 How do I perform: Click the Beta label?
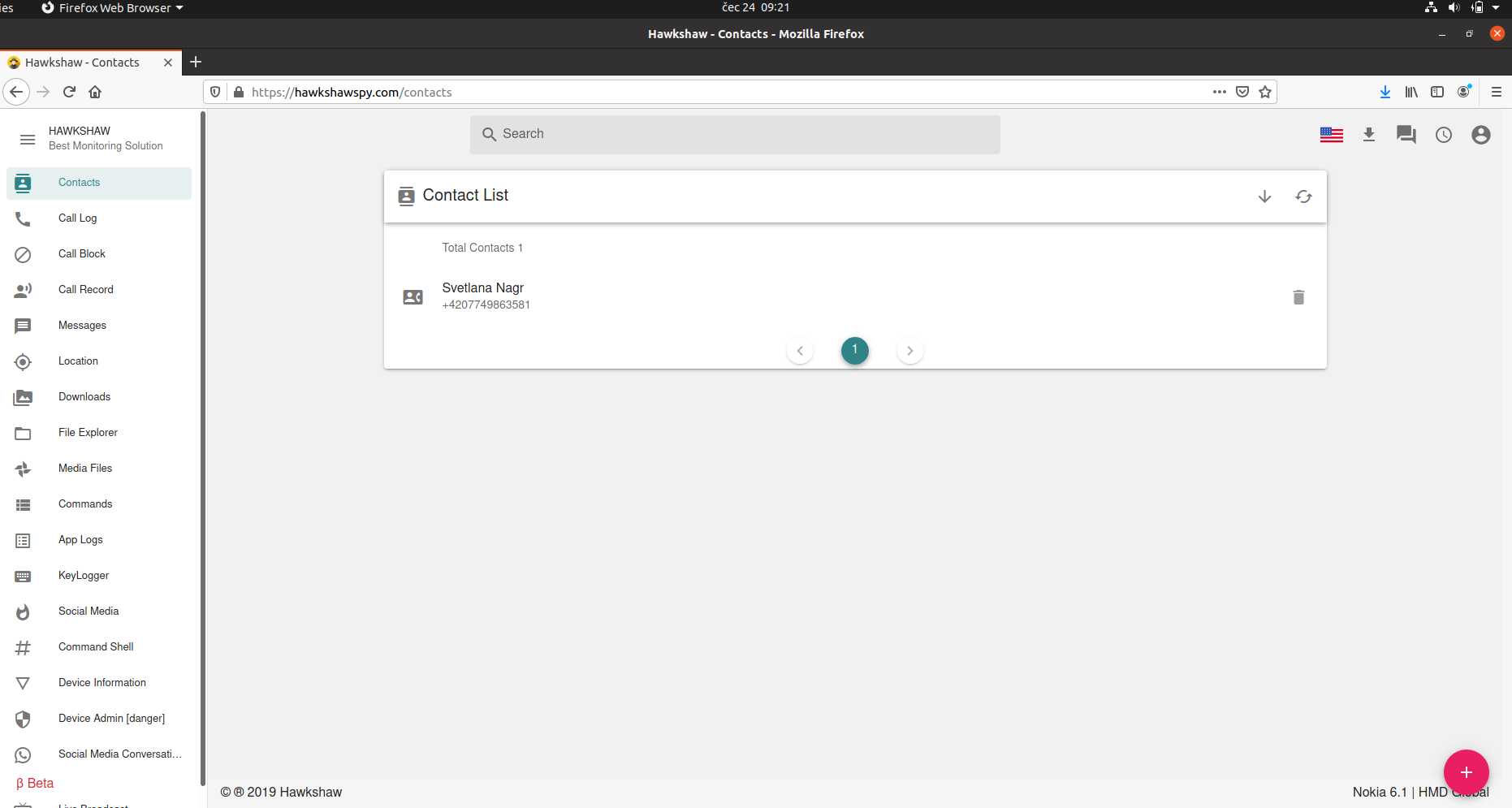pyautogui.click(x=35, y=784)
